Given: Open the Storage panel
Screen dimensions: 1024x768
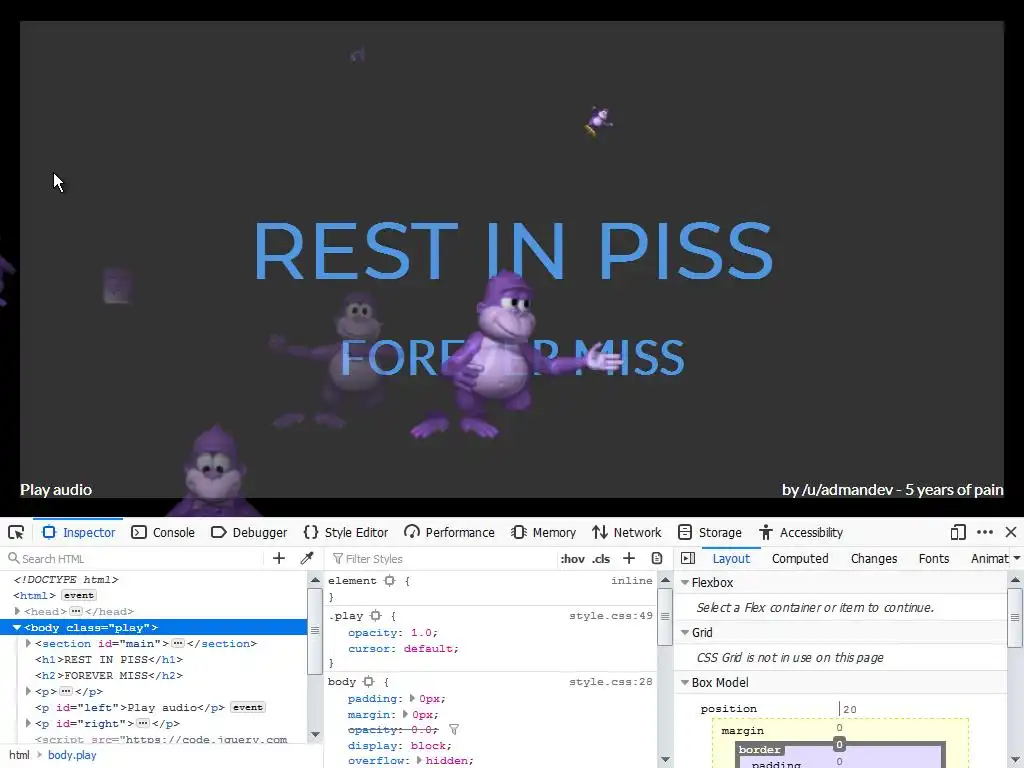Looking at the screenshot, I should (710, 532).
